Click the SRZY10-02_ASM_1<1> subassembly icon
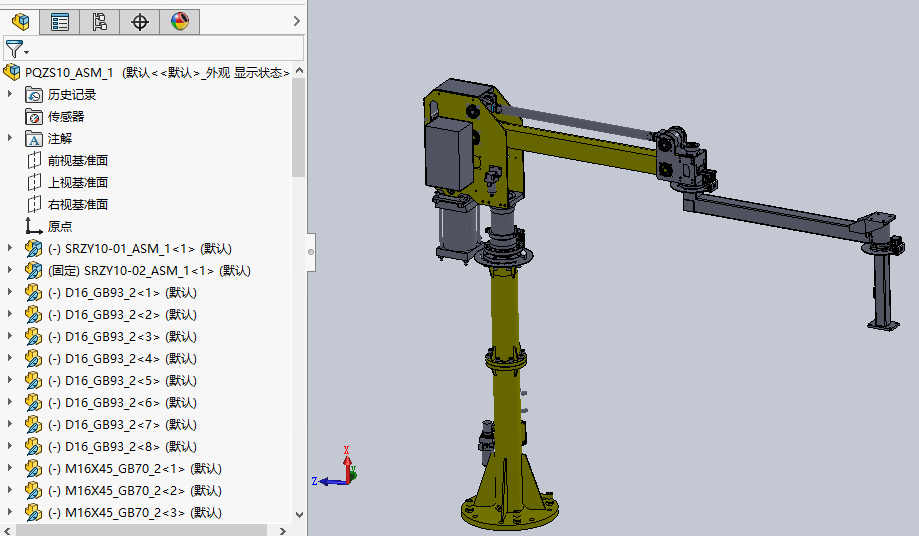 pyautogui.click(x=34, y=271)
